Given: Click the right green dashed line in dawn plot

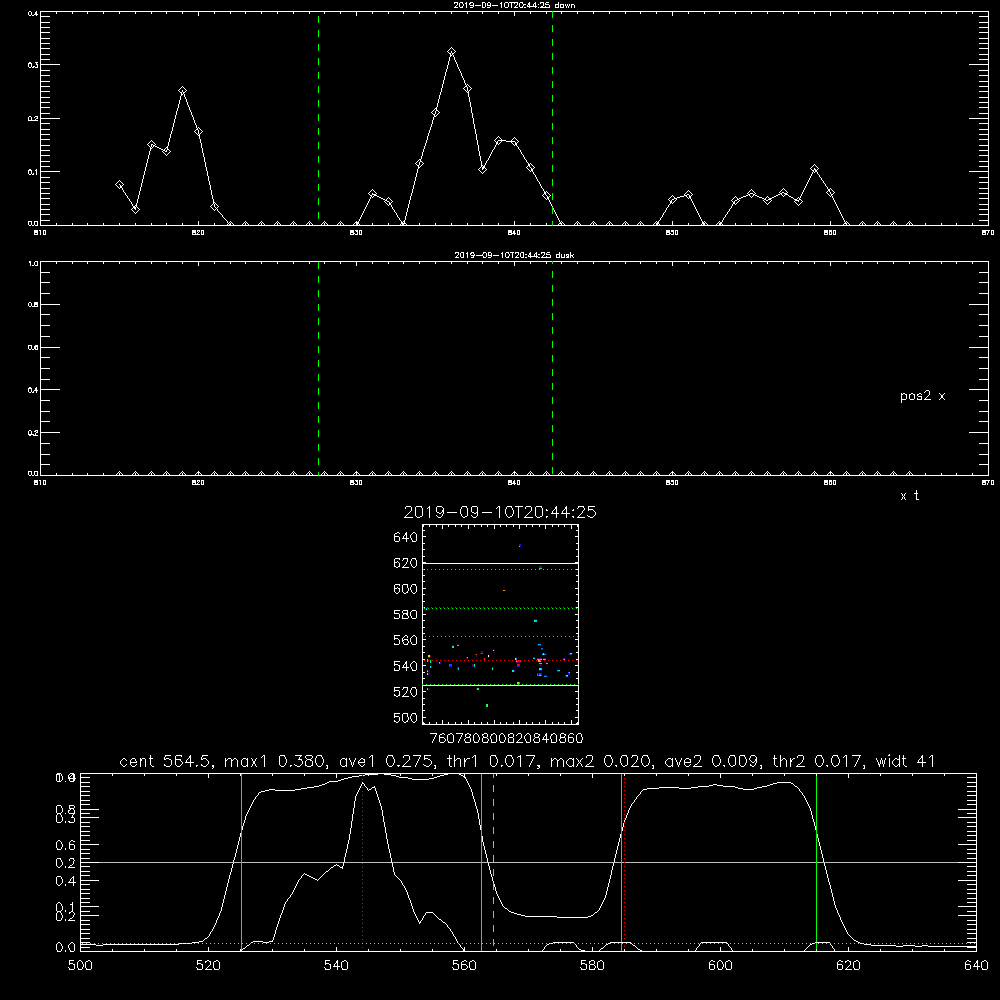Looking at the screenshot, I should click(x=552, y=118).
